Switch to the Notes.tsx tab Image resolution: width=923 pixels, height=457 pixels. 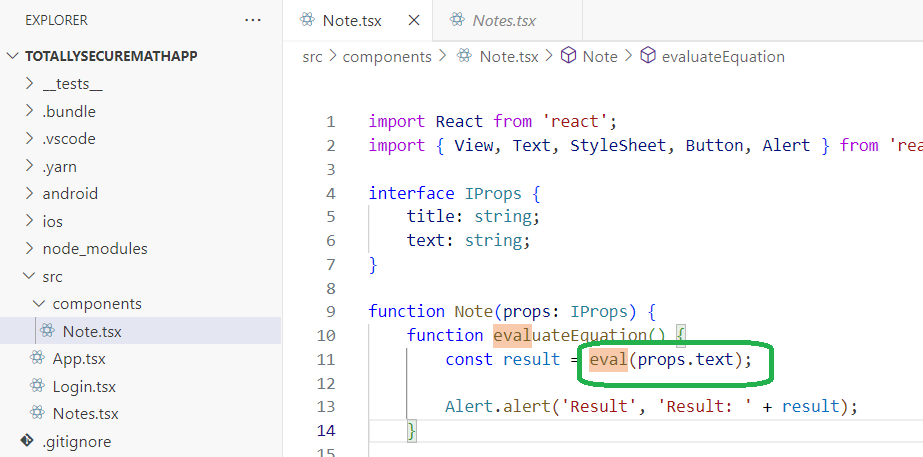tap(504, 20)
